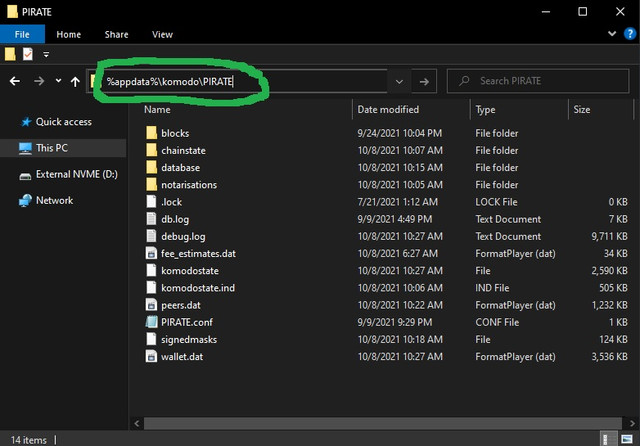
Task: Sort by Name column header
Action: (x=247, y=109)
